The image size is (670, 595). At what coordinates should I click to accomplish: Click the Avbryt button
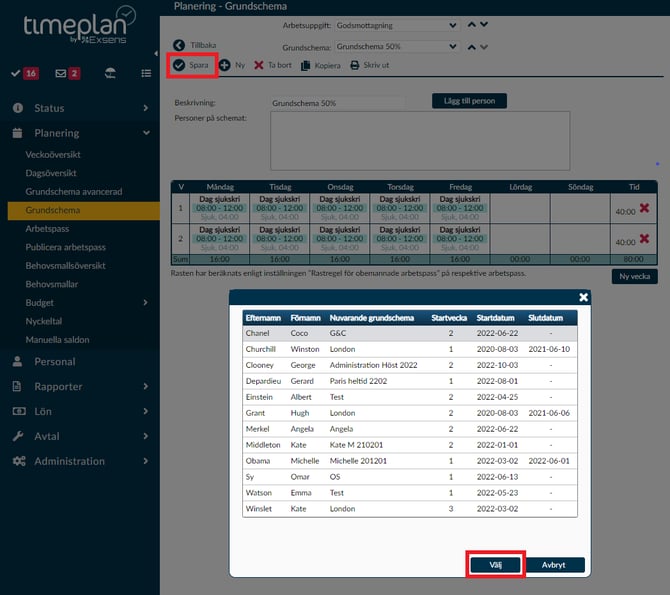pyautogui.click(x=554, y=564)
